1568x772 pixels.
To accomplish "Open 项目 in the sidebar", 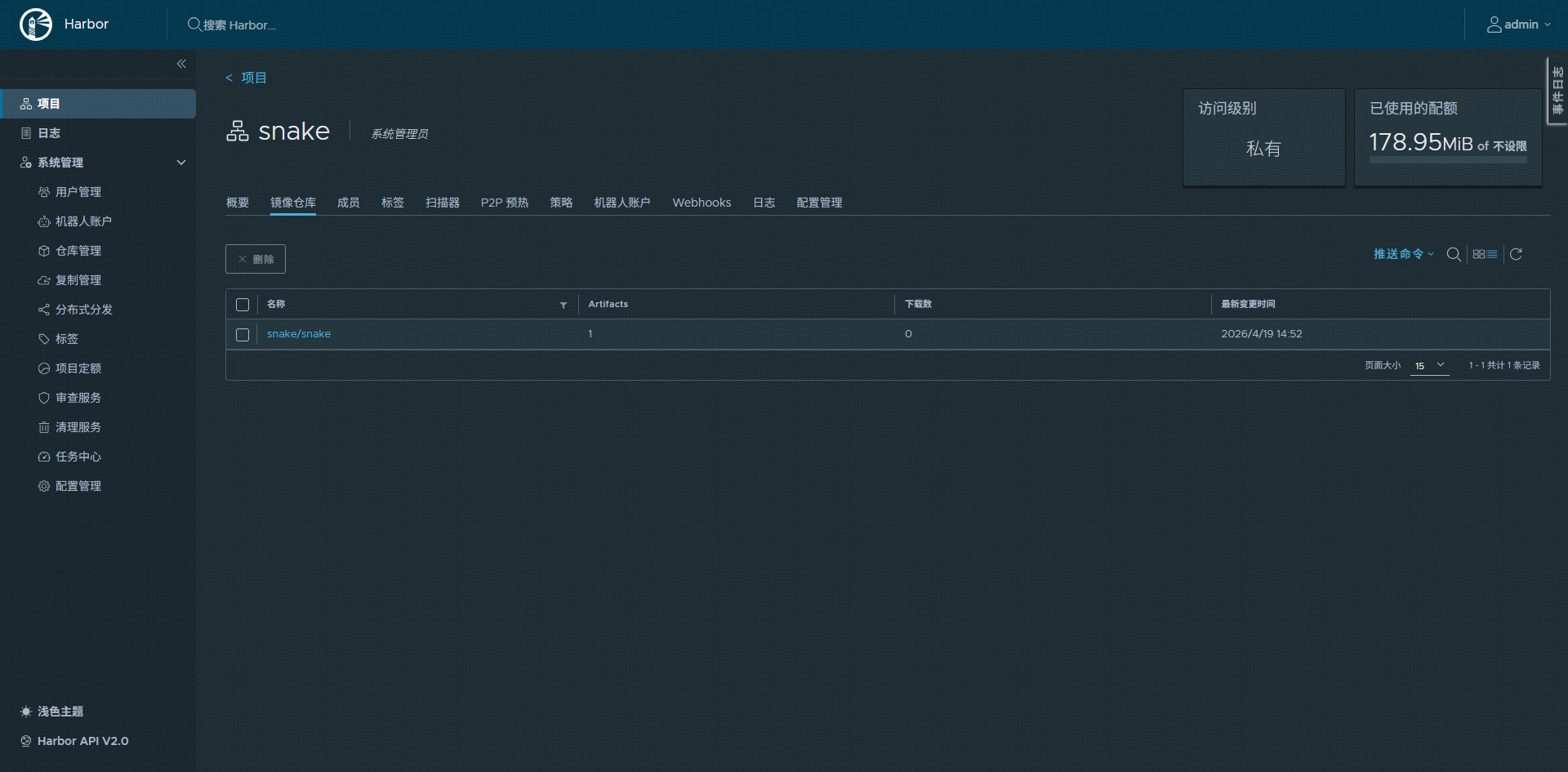I will 98,104.
